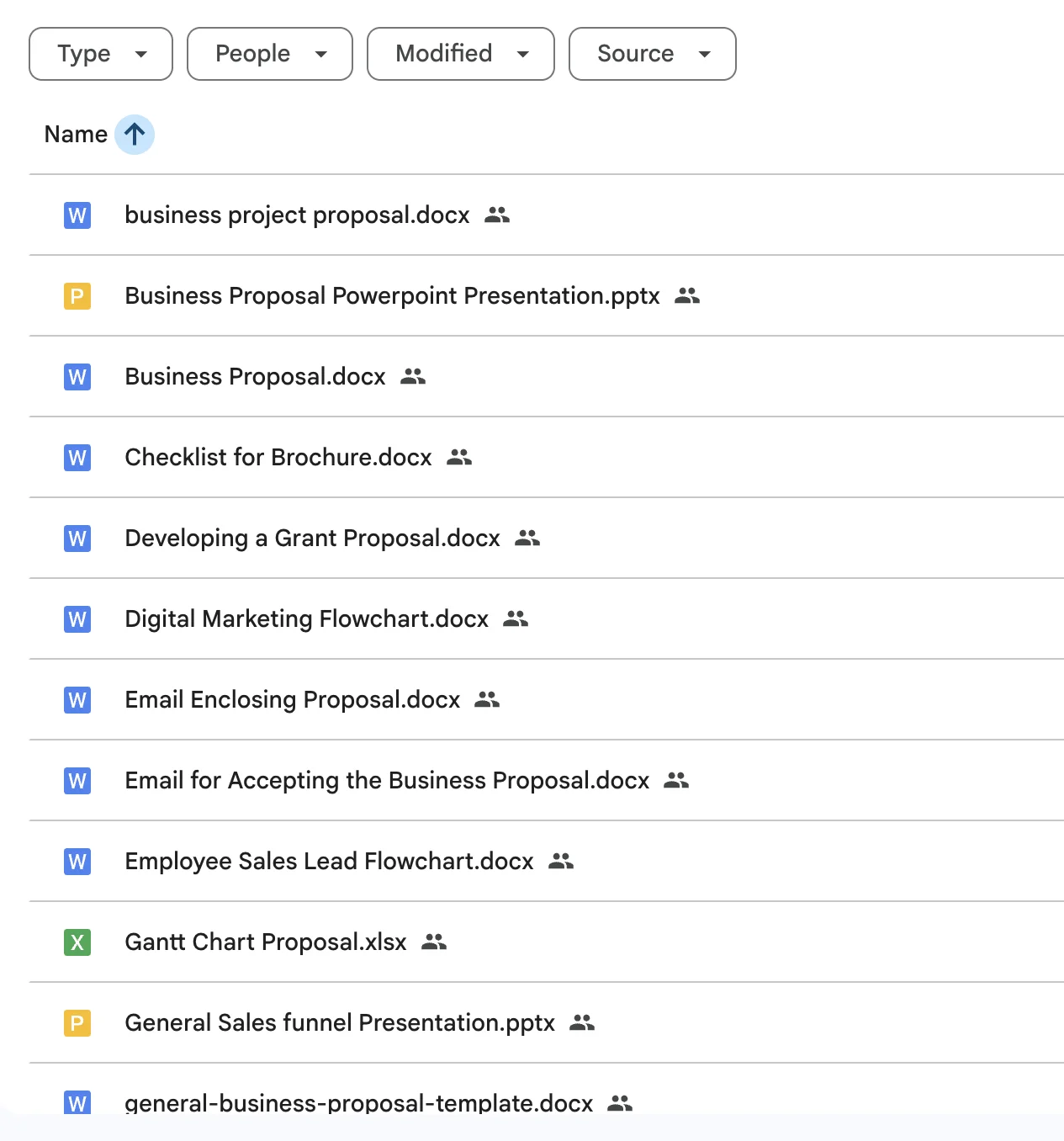Toggle sort direction arrow next to Name
1064x1141 pixels.
pos(135,135)
